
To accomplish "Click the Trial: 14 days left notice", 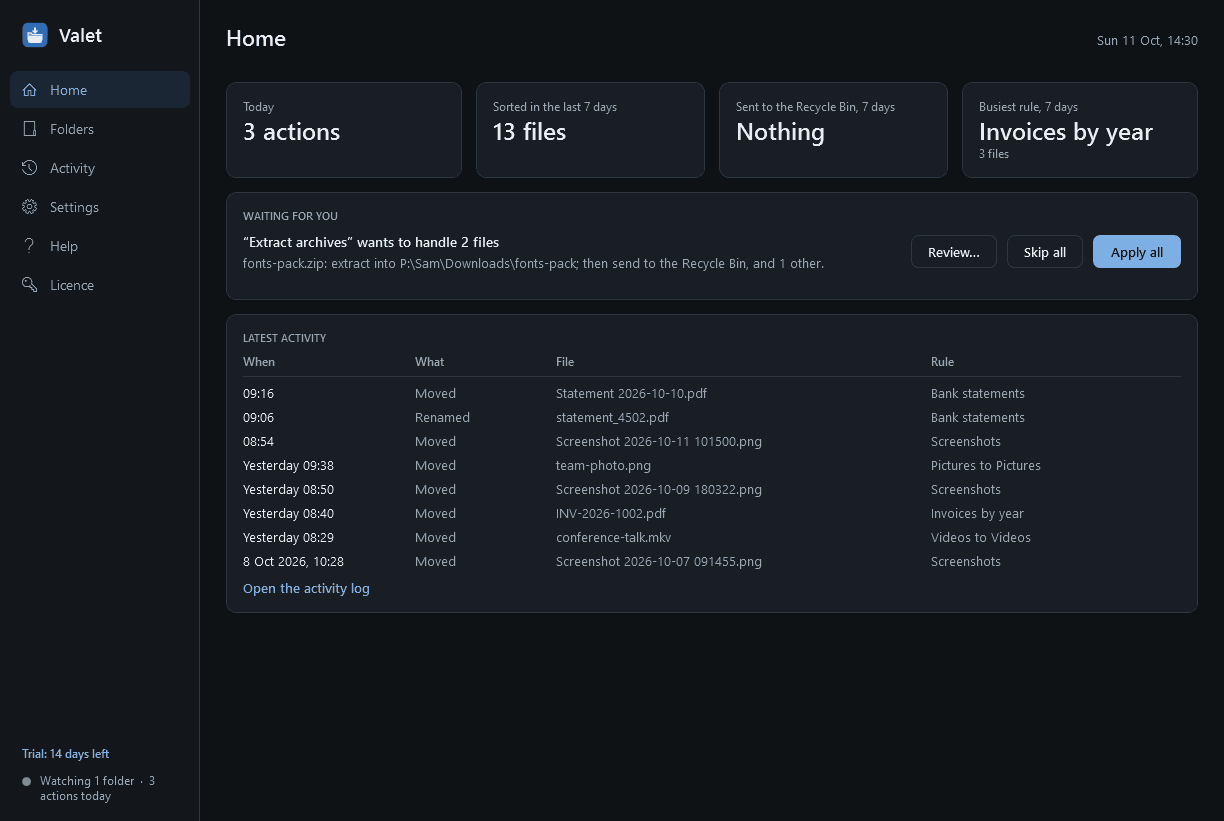I will click(66, 754).
